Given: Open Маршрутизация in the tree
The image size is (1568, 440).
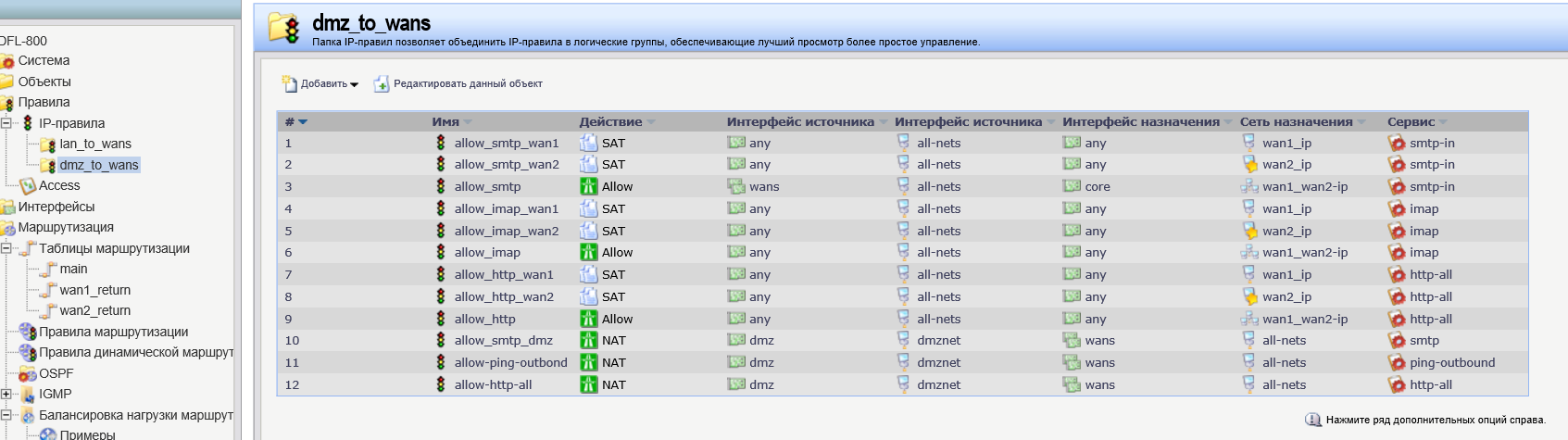Looking at the screenshot, I should (66, 227).
